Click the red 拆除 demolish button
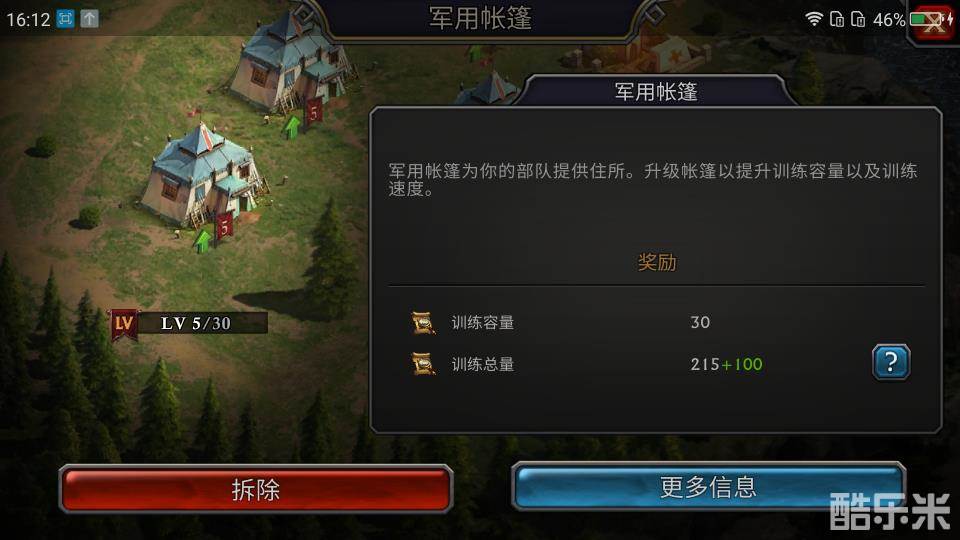 (x=256, y=489)
